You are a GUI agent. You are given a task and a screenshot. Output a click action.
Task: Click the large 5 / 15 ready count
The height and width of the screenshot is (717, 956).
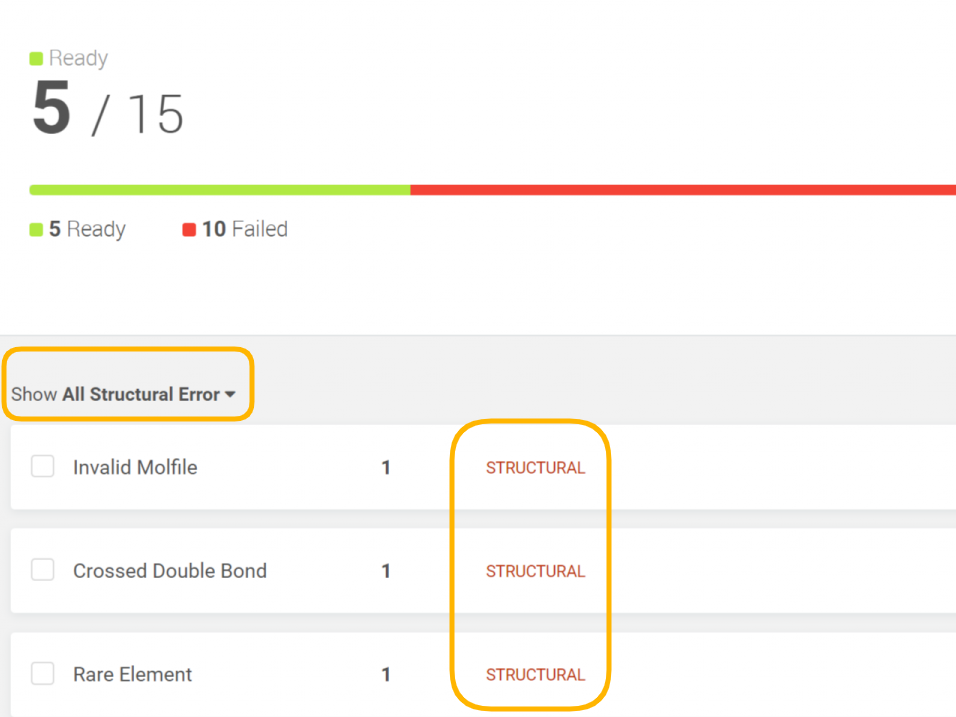(x=108, y=111)
